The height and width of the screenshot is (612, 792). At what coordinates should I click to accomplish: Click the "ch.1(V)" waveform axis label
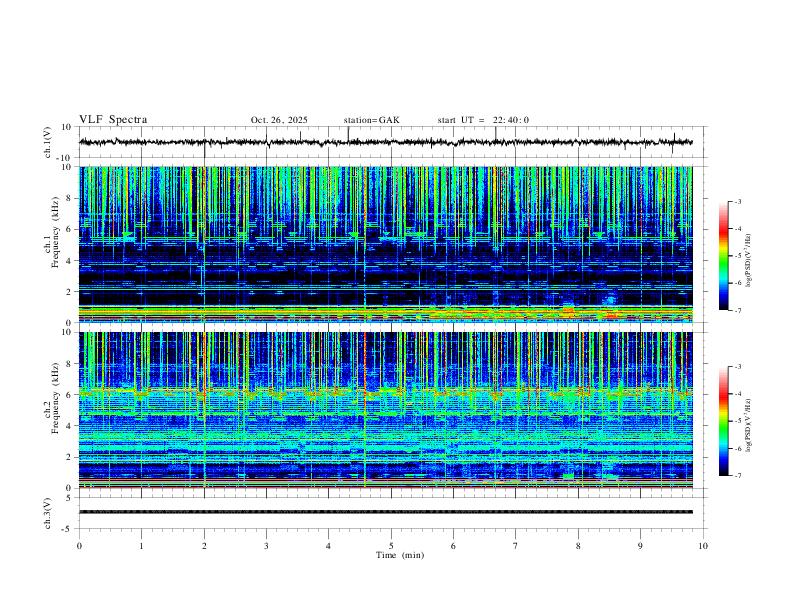click(48, 142)
